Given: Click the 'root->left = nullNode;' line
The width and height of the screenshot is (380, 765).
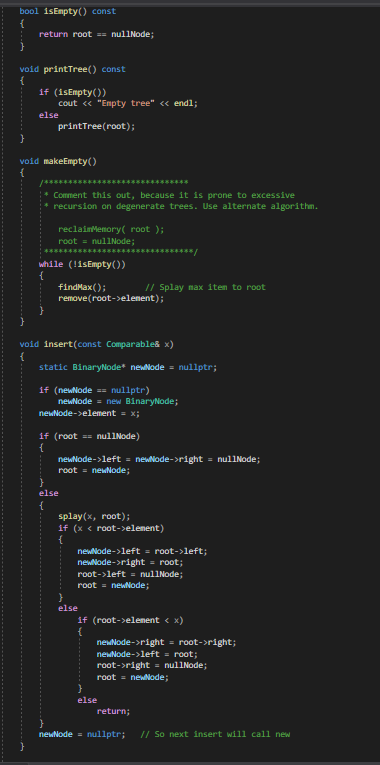Looking at the screenshot, I should click(130, 574).
